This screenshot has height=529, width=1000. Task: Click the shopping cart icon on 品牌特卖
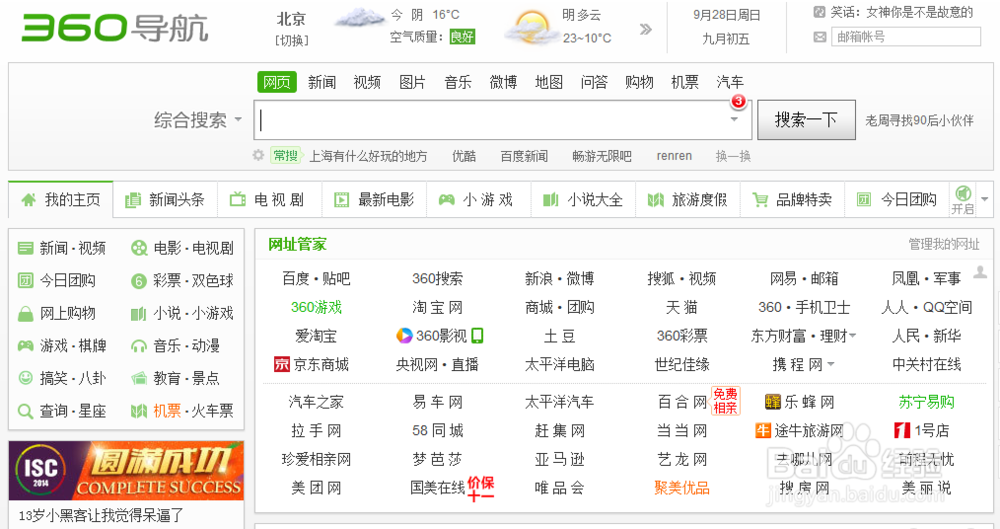760,200
